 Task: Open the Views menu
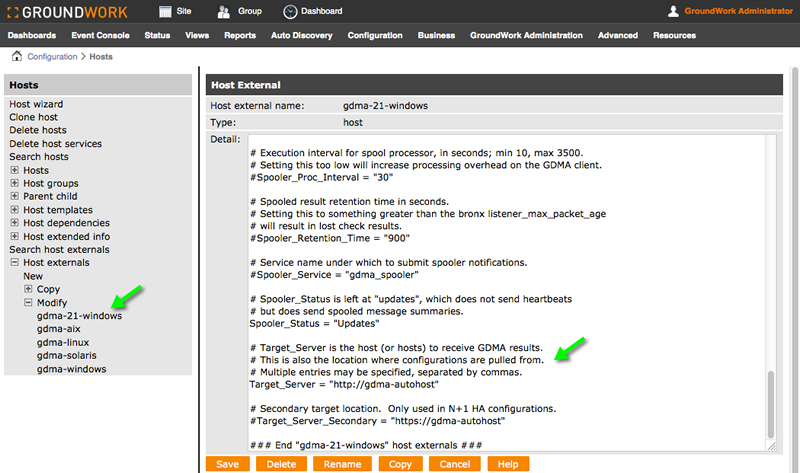pos(197,35)
